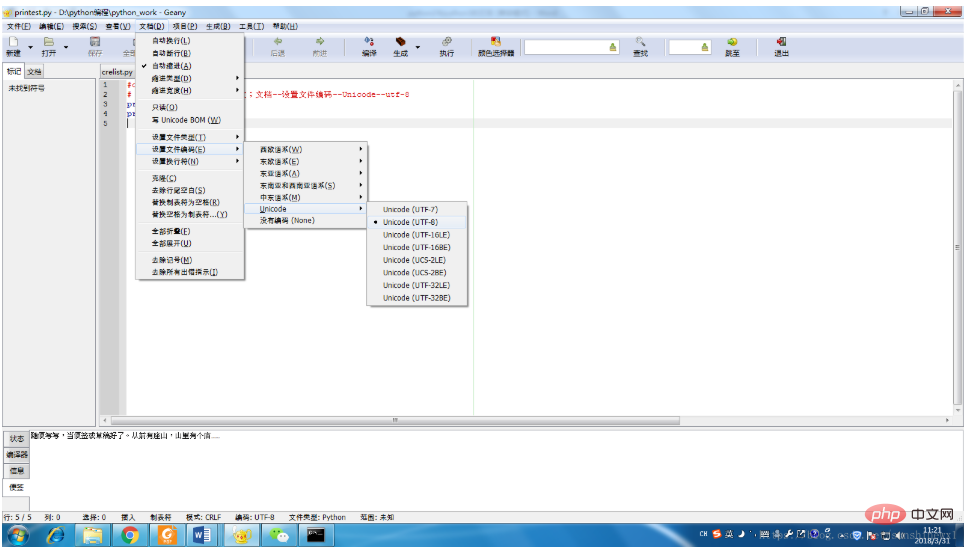Open Google Chrome from the taskbar
This screenshot has width=964, height=547.
click(x=129, y=535)
